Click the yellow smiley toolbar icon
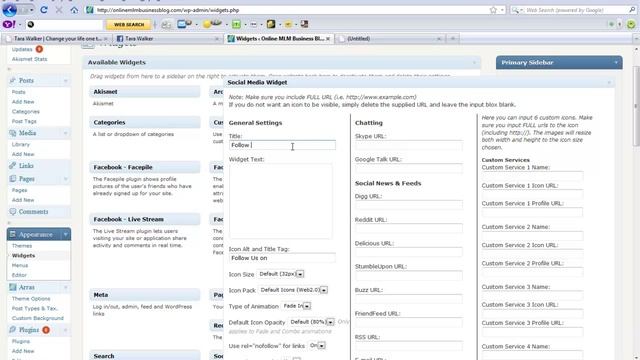 [208, 24]
